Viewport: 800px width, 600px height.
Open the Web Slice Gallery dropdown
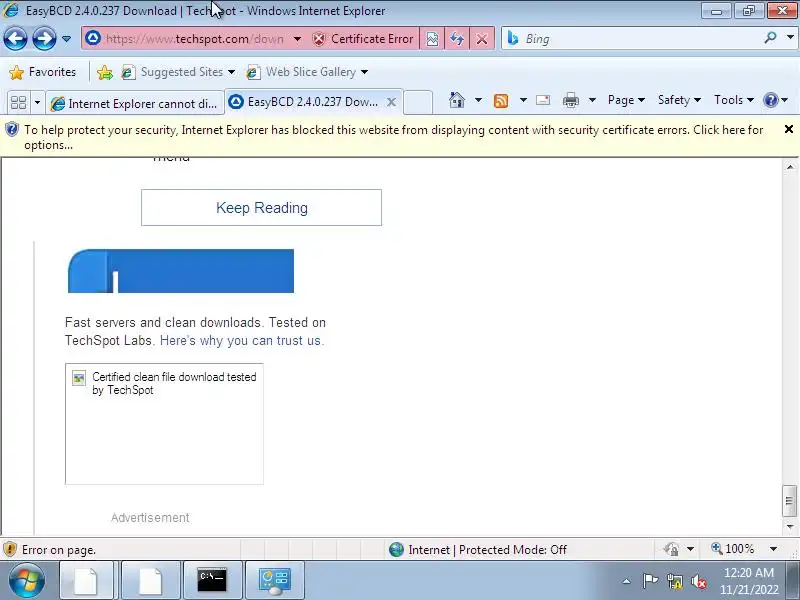pos(307,72)
